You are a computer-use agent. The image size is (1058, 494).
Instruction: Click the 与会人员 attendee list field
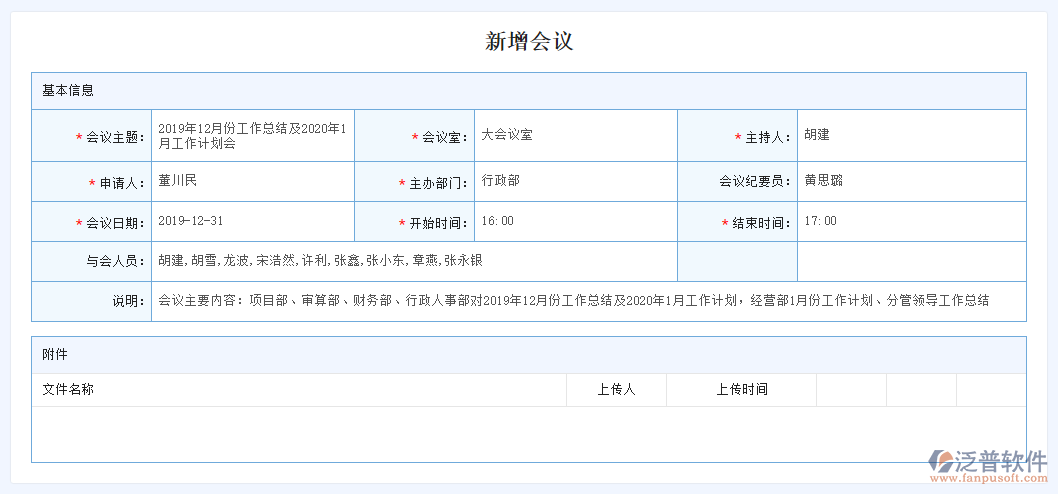tap(414, 261)
